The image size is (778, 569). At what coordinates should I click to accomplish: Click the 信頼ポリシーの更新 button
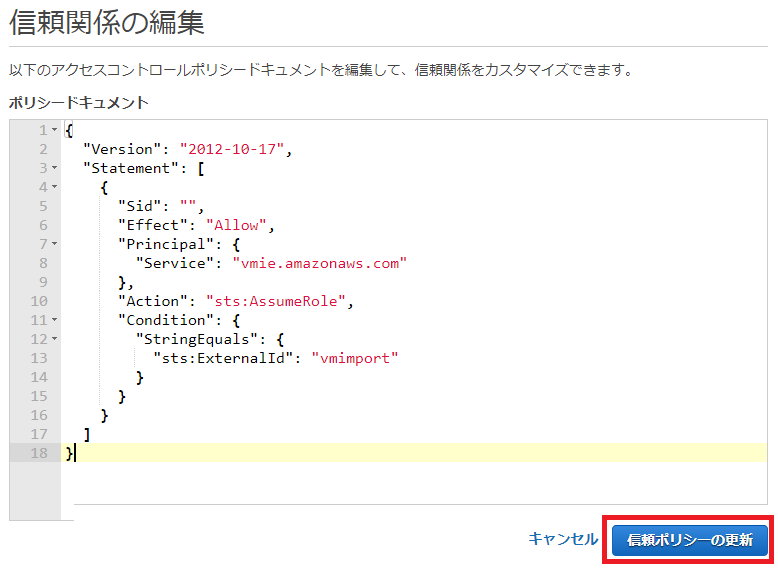[689, 540]
